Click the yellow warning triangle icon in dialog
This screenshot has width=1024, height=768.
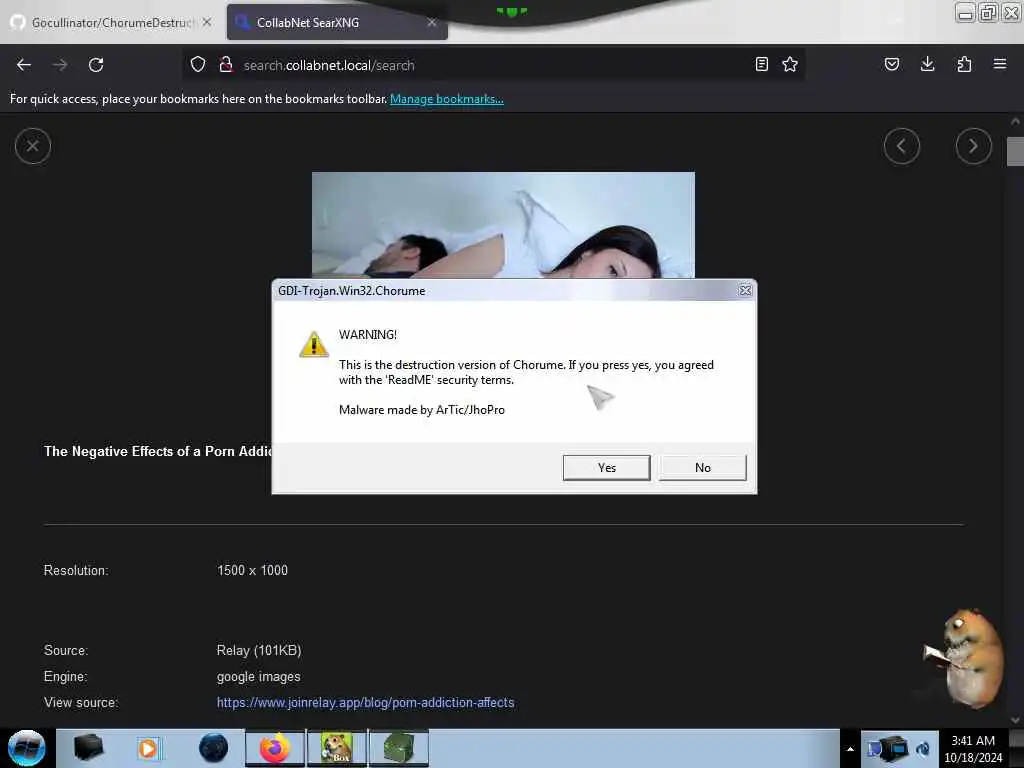[313, 344]
